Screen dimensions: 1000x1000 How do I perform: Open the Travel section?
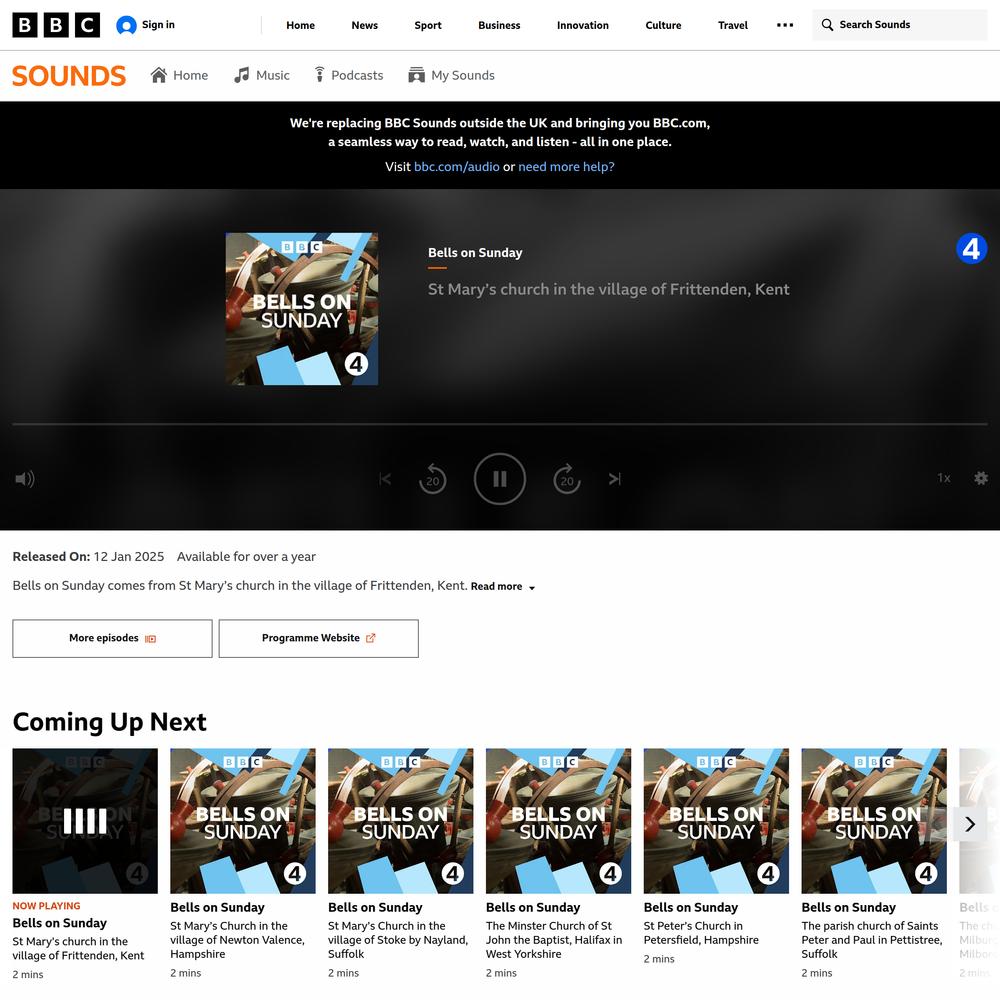tap(732, 26)
